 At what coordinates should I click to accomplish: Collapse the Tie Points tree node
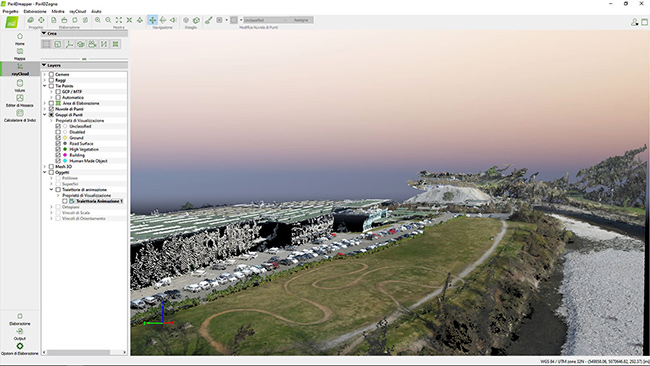point(45,86)
